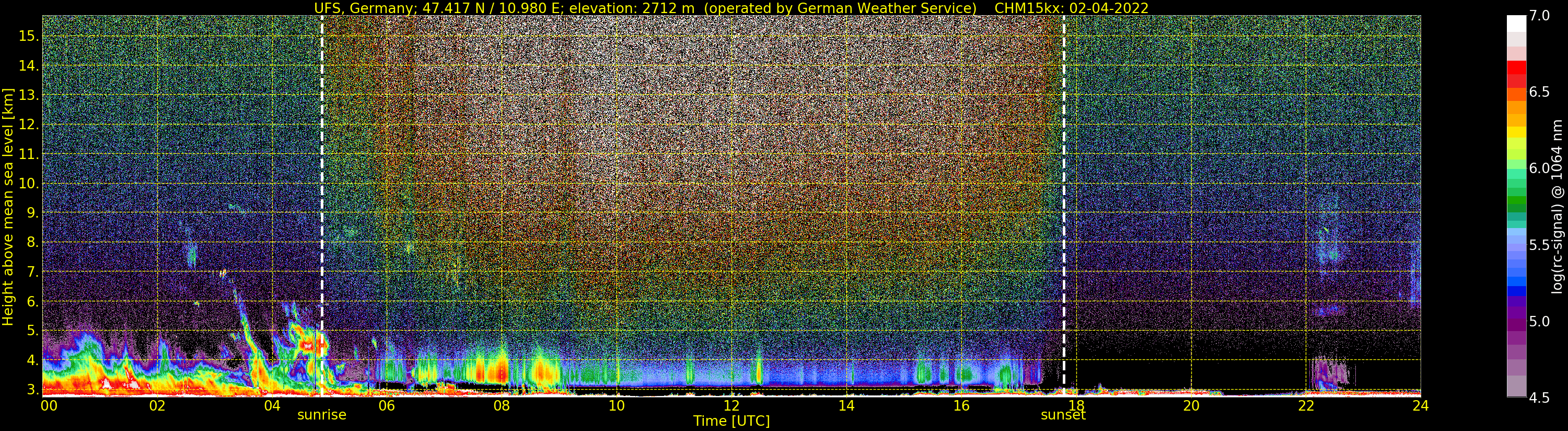Click the '14.' height tick label
This screenshot has width=1568, height=431.
pos(29,65)
